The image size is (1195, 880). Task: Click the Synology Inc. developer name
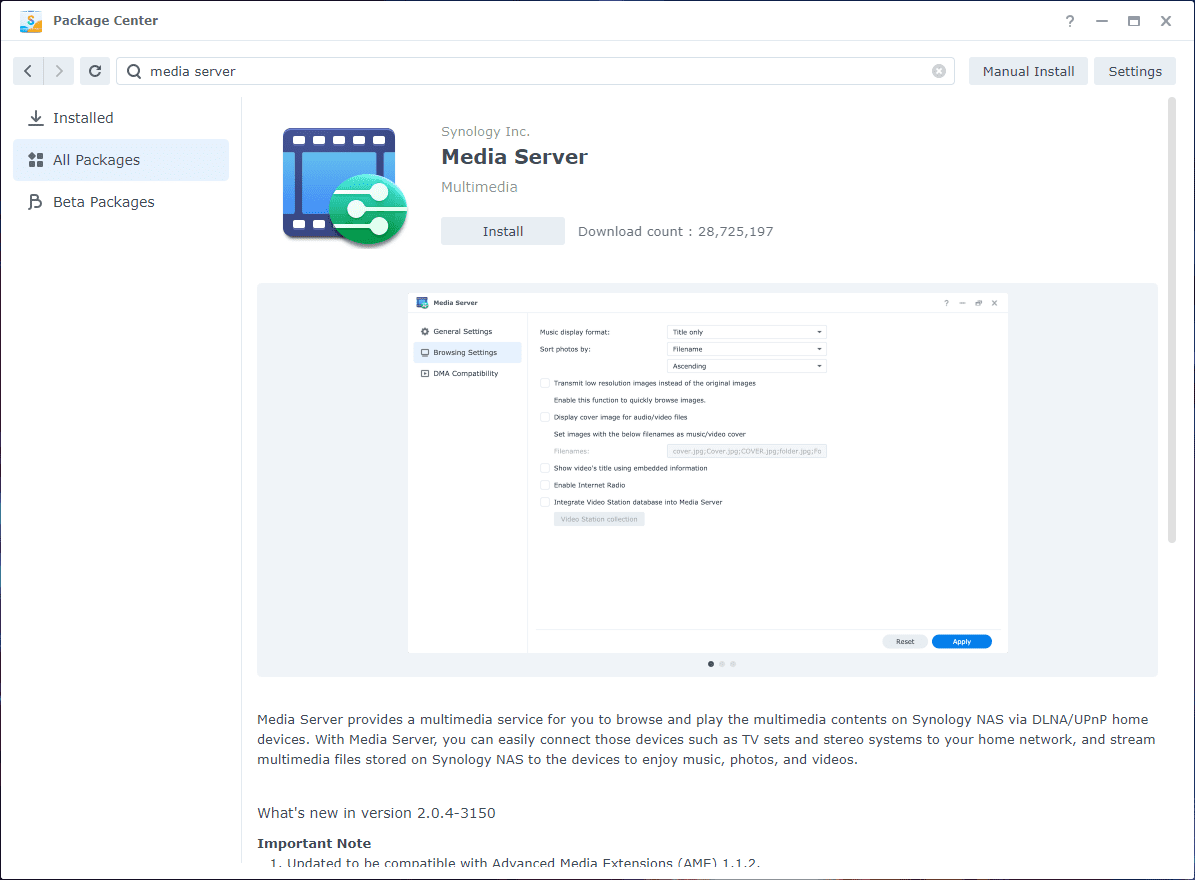pyautogui.click(x=485, y=132)
